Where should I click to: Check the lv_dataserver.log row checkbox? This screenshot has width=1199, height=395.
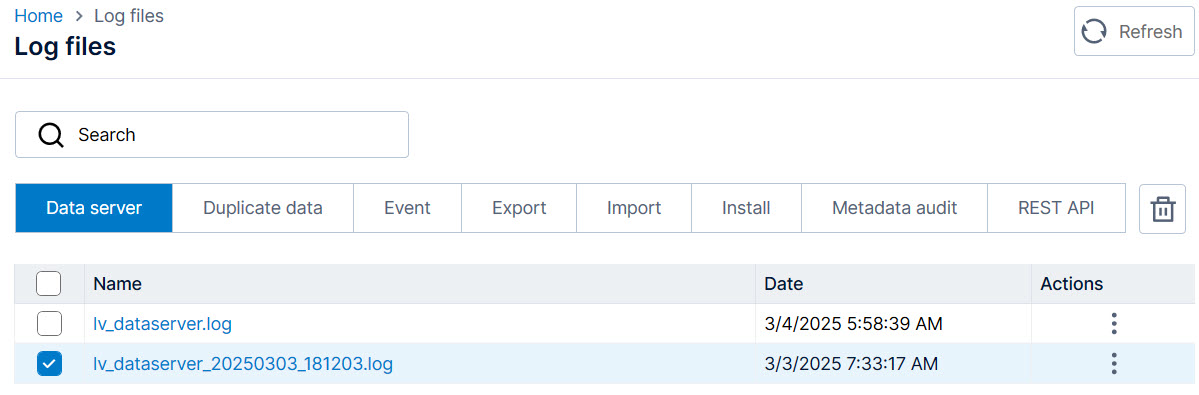tap(49, 324)
